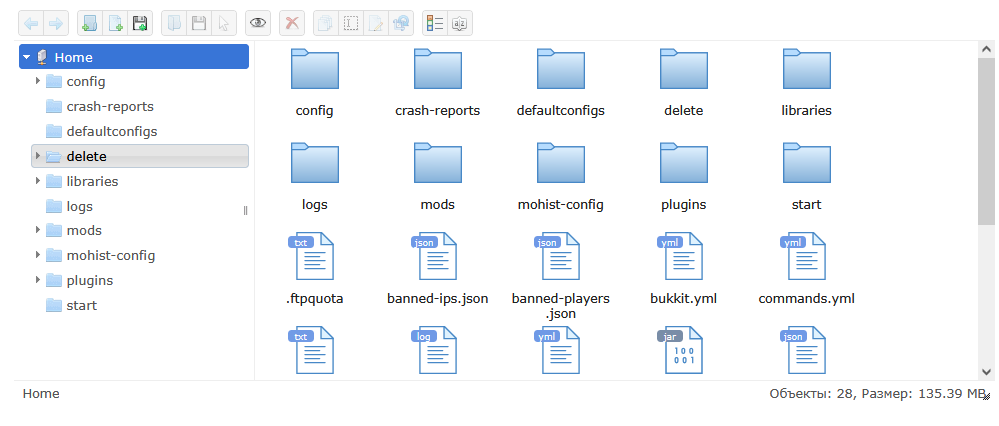Click the scrollbar up arrow

coord(986,48)
